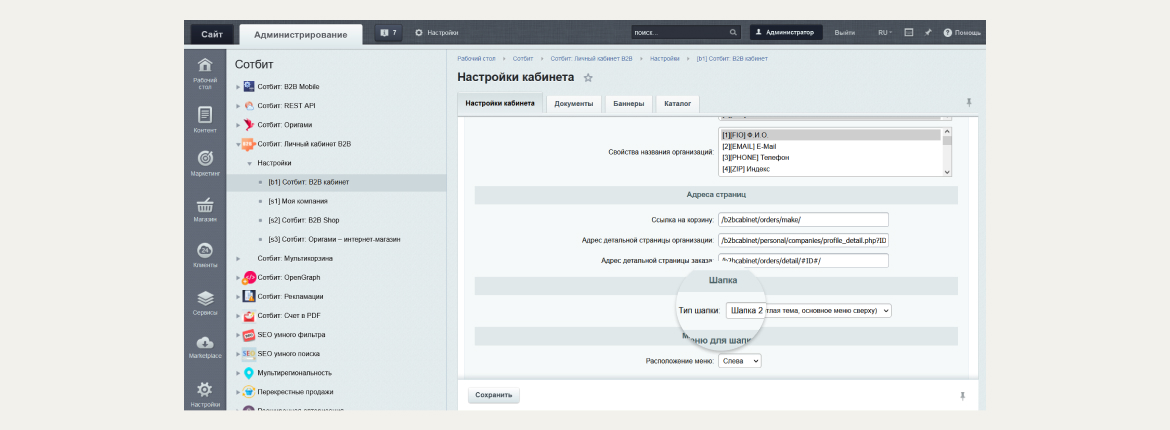
Task: Select the Документы tab
Action: click(574, 104)
